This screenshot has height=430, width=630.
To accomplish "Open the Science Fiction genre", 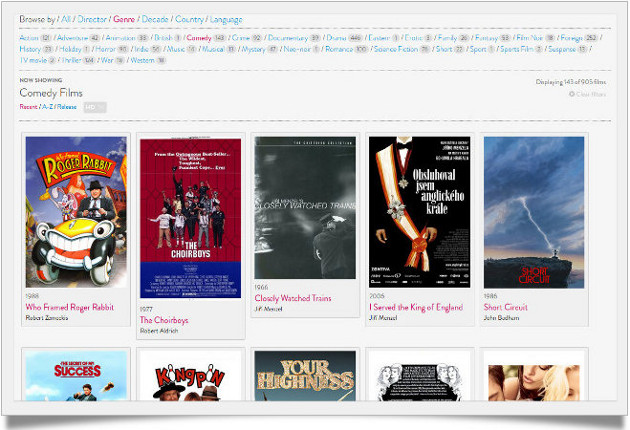I will (396, 49).
